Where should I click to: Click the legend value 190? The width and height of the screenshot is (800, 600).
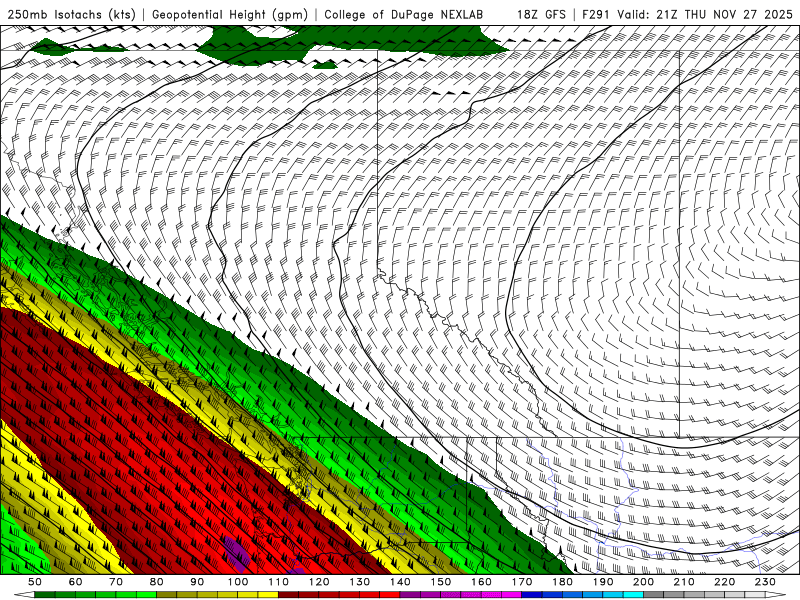pyautogui.click(x=603, y=582)
